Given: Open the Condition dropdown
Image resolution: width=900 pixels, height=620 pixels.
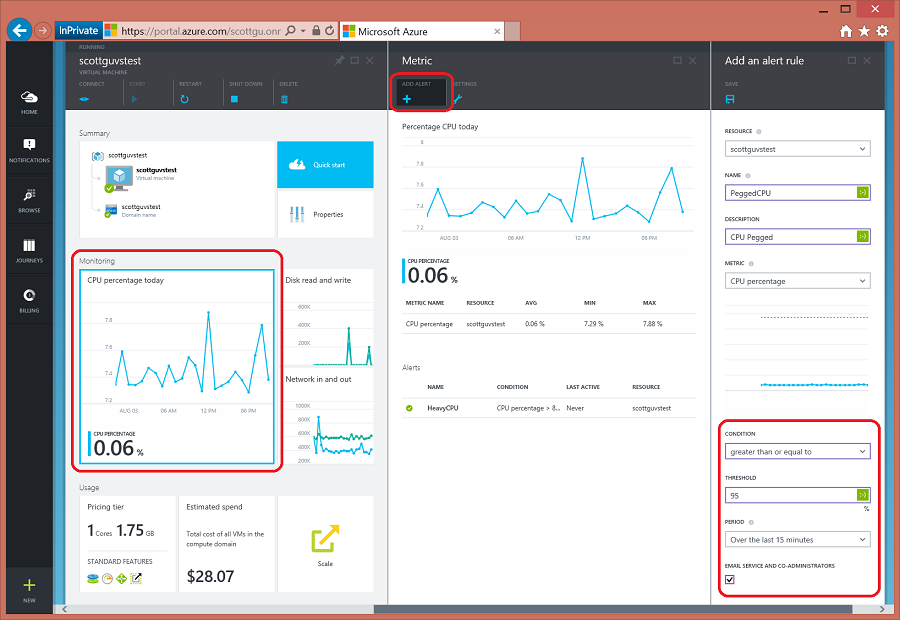Looking at the screenshot, I should point(797,451).
